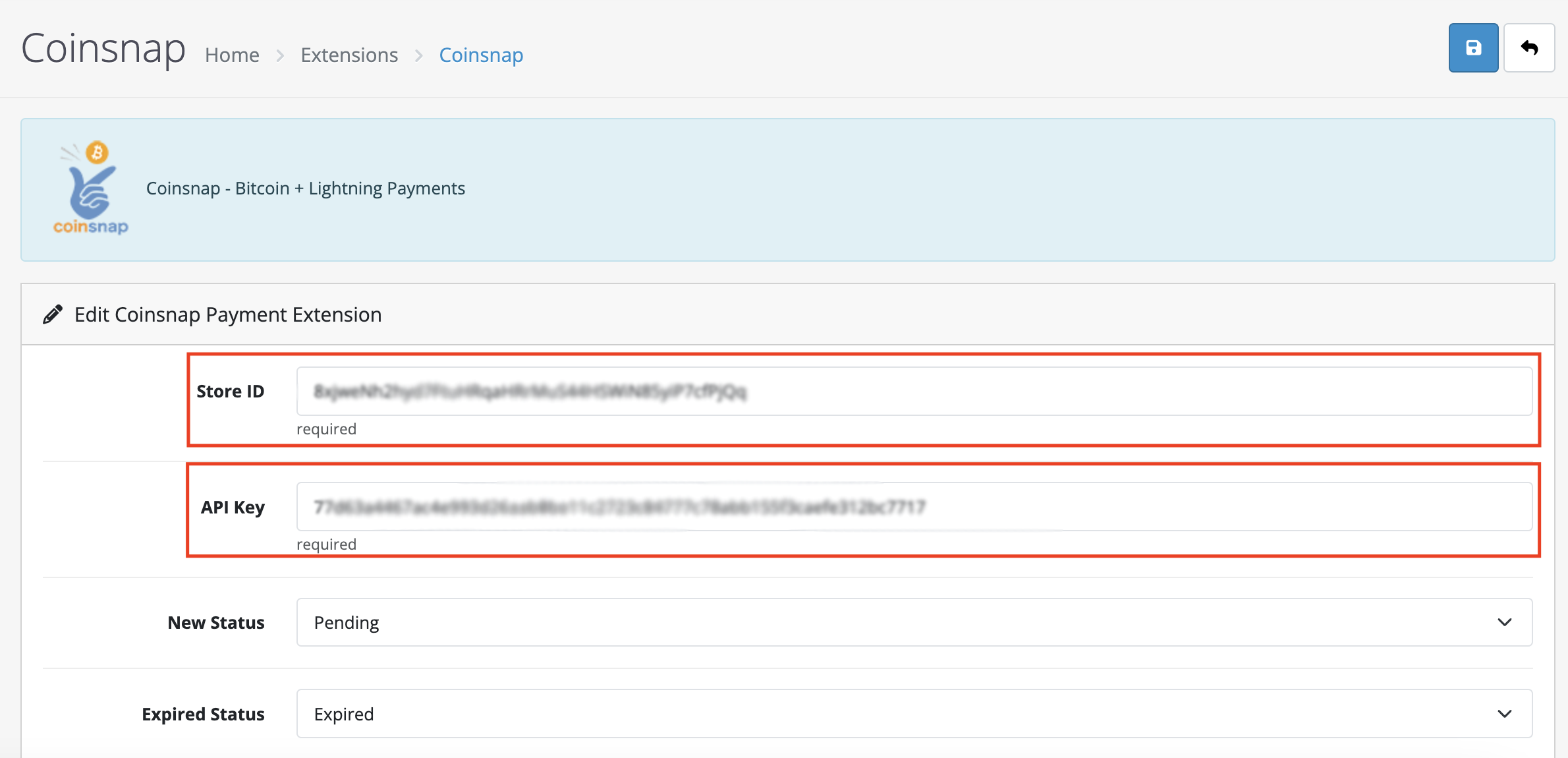Click the pencil icon beside Edit heading
This screenshot has height=758, width=1568.
(53, 314)
